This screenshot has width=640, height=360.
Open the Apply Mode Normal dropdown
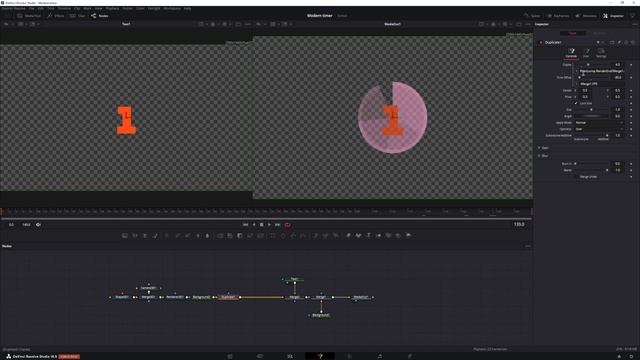599,122
